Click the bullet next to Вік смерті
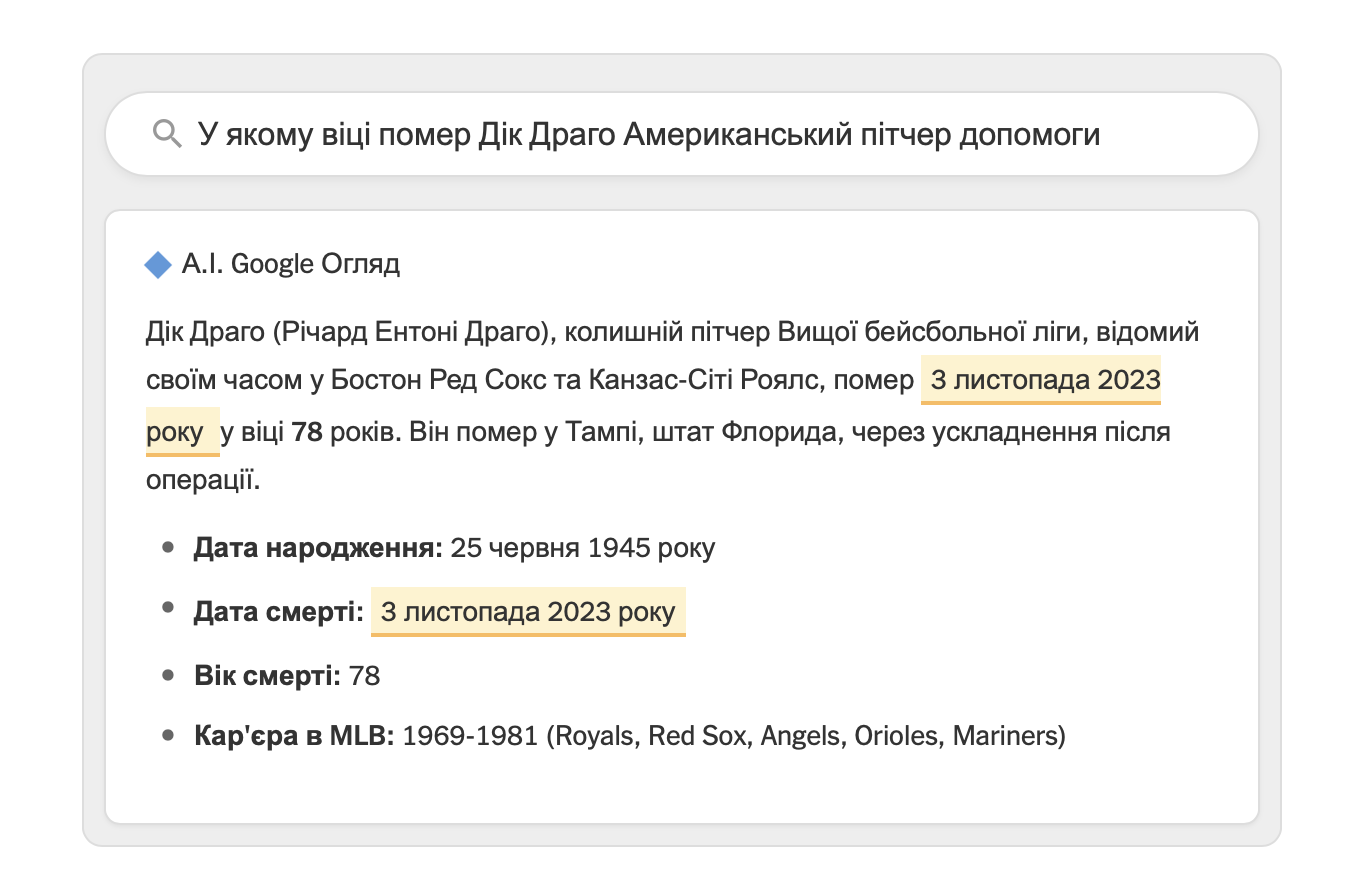This screenshot has width=1362, height=896. click(x=166, y=675)
